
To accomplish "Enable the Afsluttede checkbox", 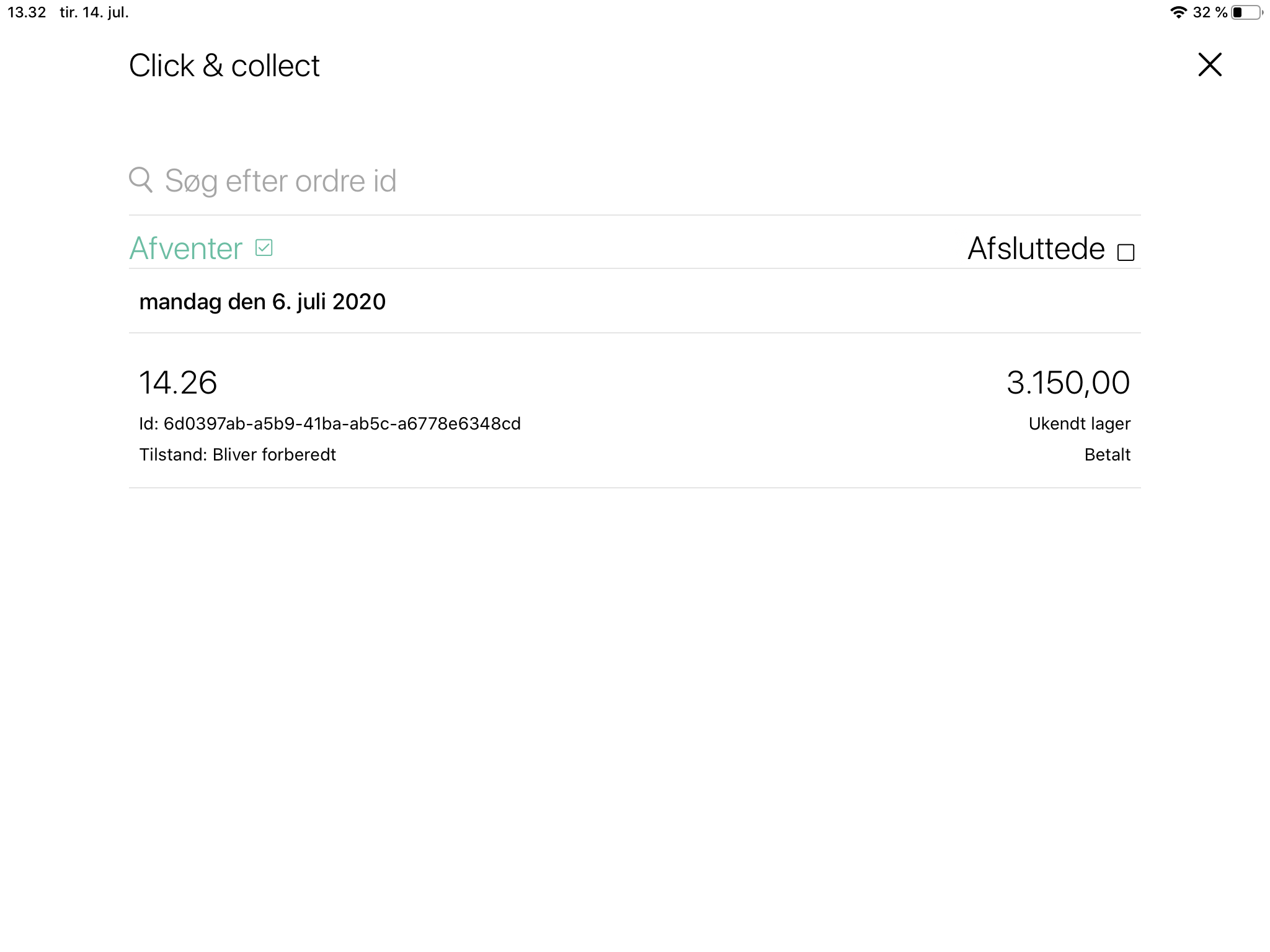I will tap(1126, 252).
